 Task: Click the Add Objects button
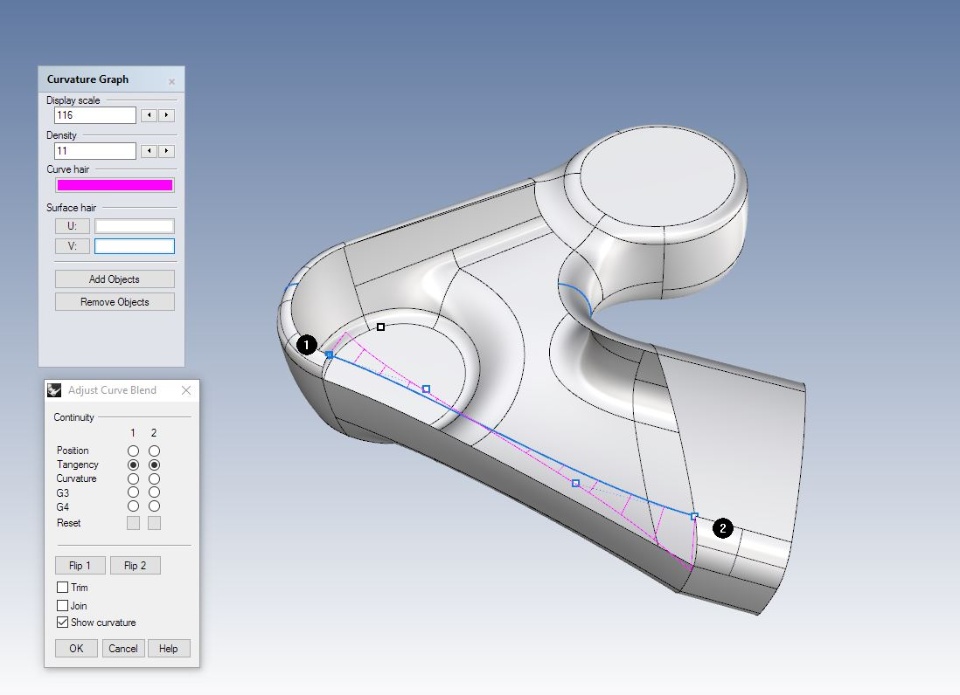114,279
